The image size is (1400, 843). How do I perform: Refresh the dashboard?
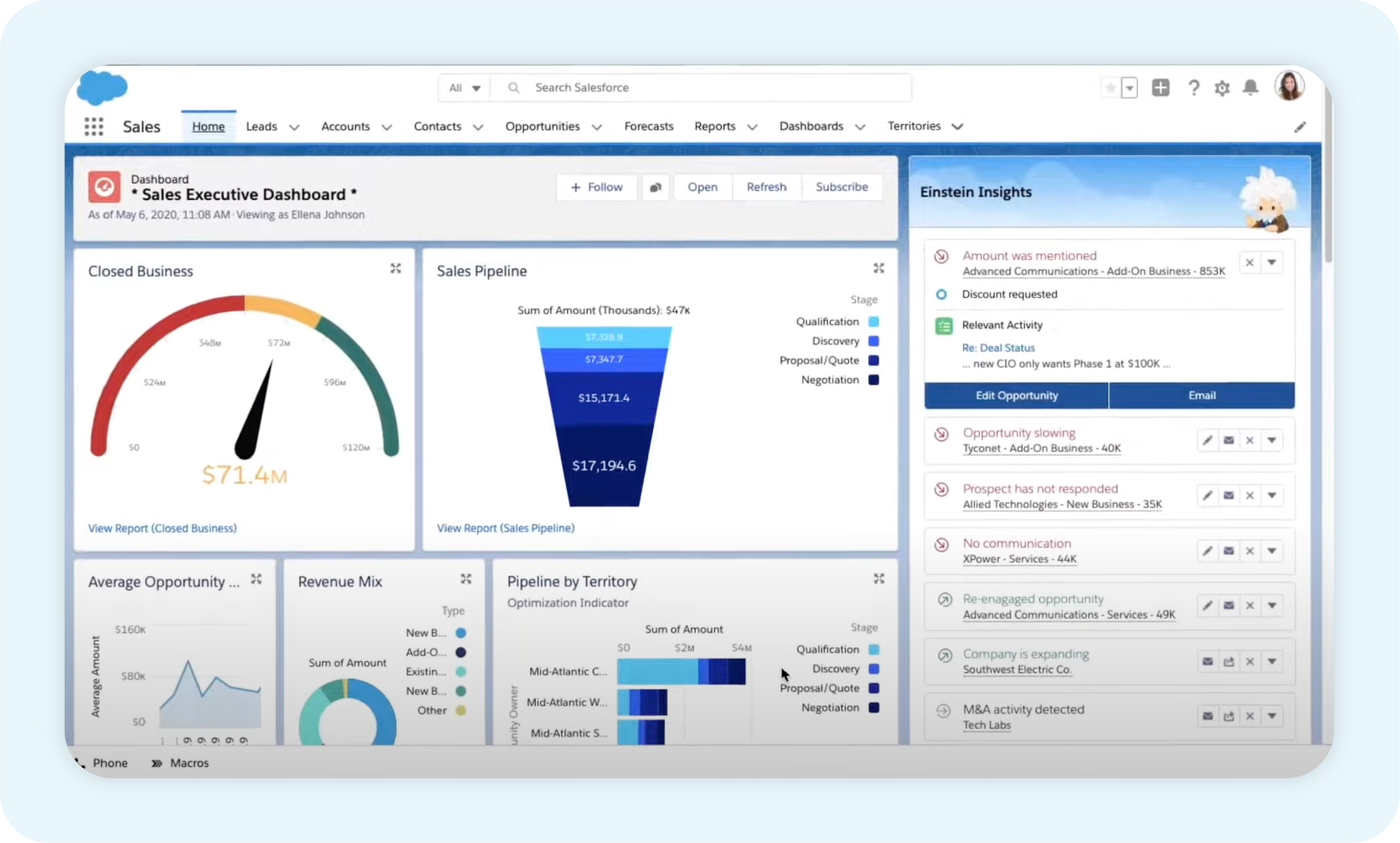coord(766,187)
